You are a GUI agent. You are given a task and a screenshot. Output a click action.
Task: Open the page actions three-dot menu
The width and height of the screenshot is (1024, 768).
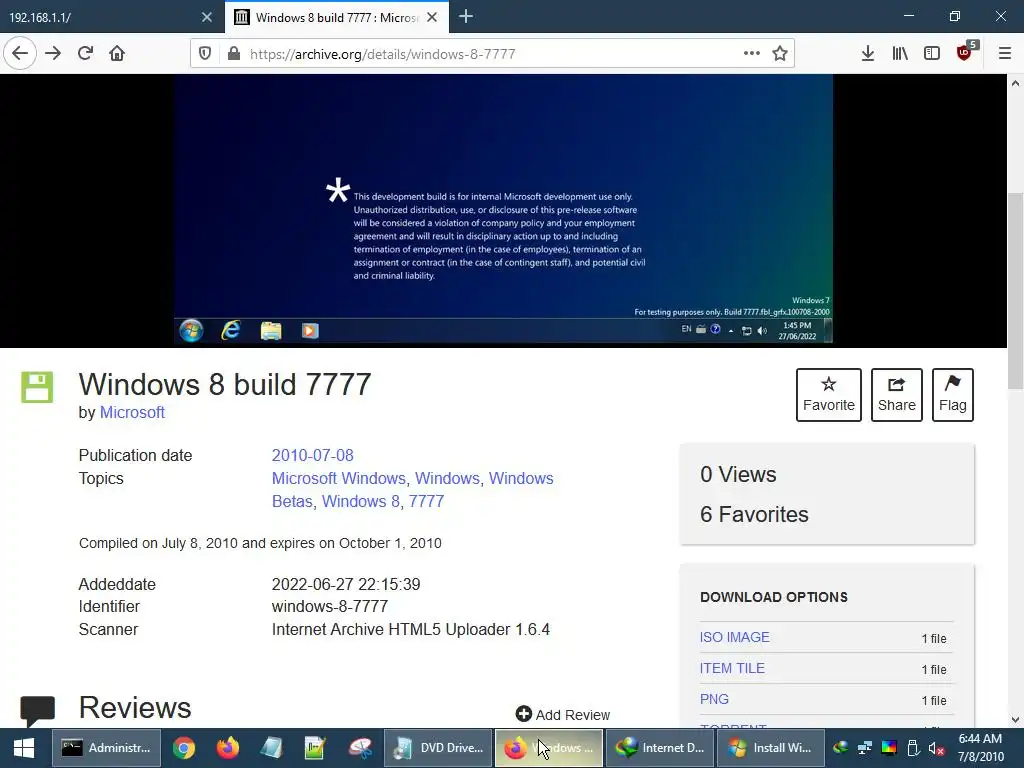coord(752,53)
